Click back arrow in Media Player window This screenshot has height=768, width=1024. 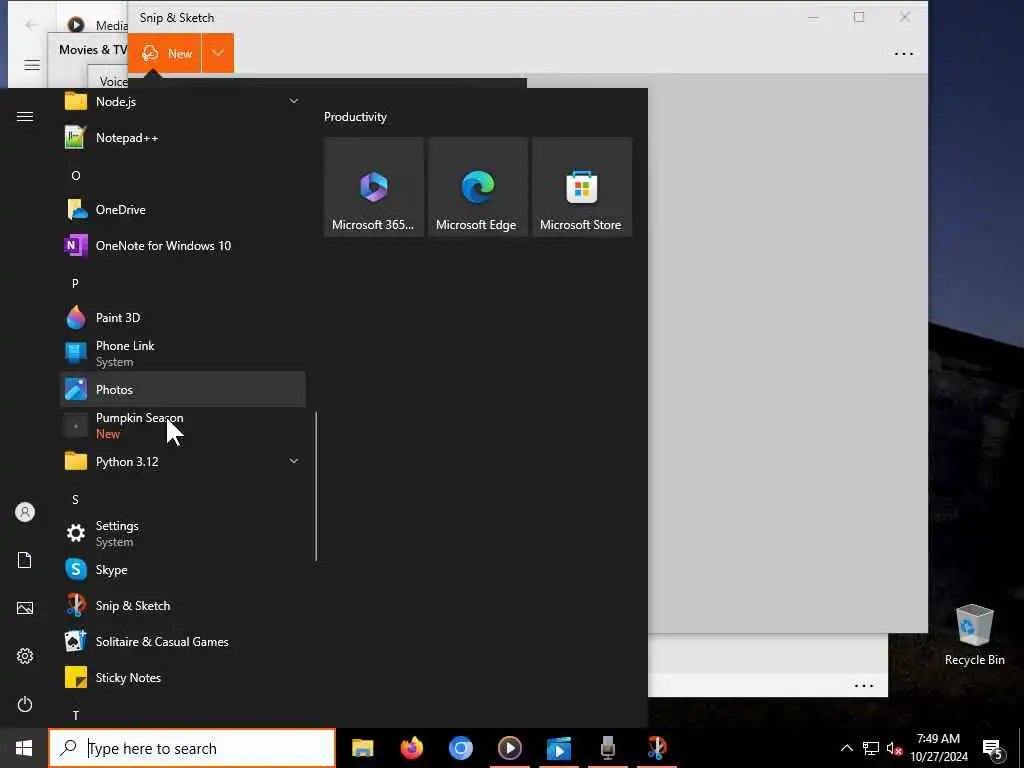click(31, 25)
